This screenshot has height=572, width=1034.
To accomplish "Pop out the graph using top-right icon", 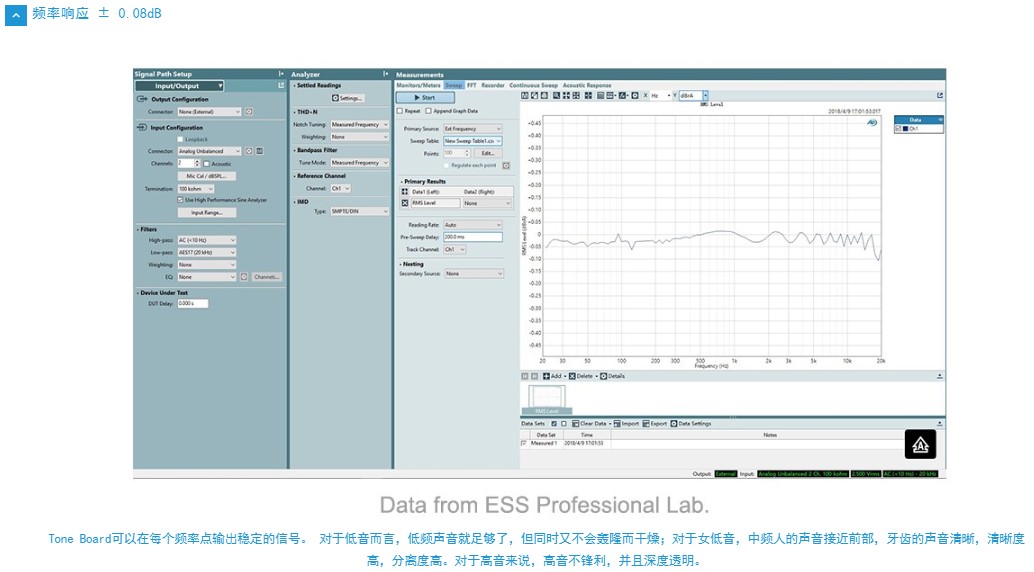I will point(940,96).
